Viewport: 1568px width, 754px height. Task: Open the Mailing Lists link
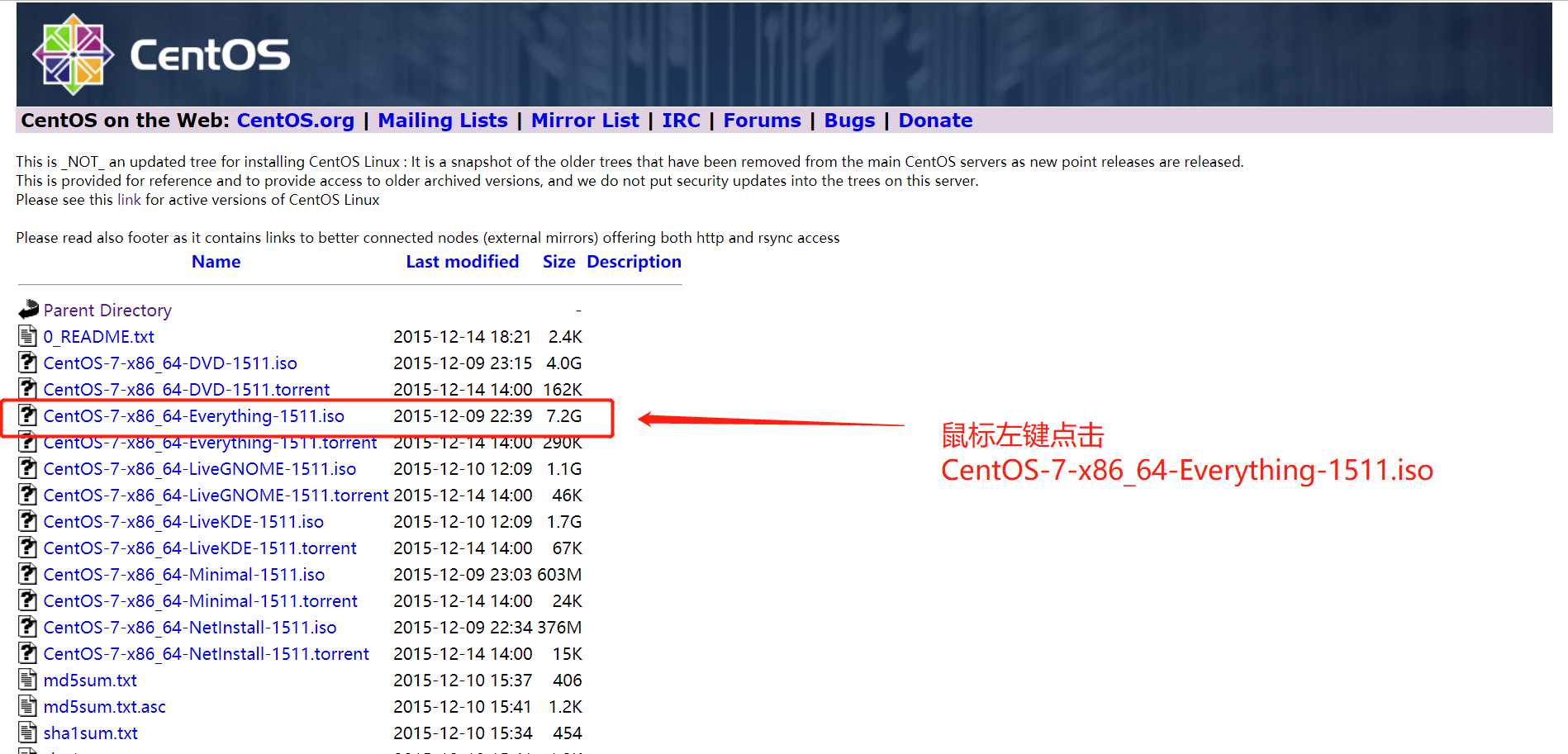(443, 121)
